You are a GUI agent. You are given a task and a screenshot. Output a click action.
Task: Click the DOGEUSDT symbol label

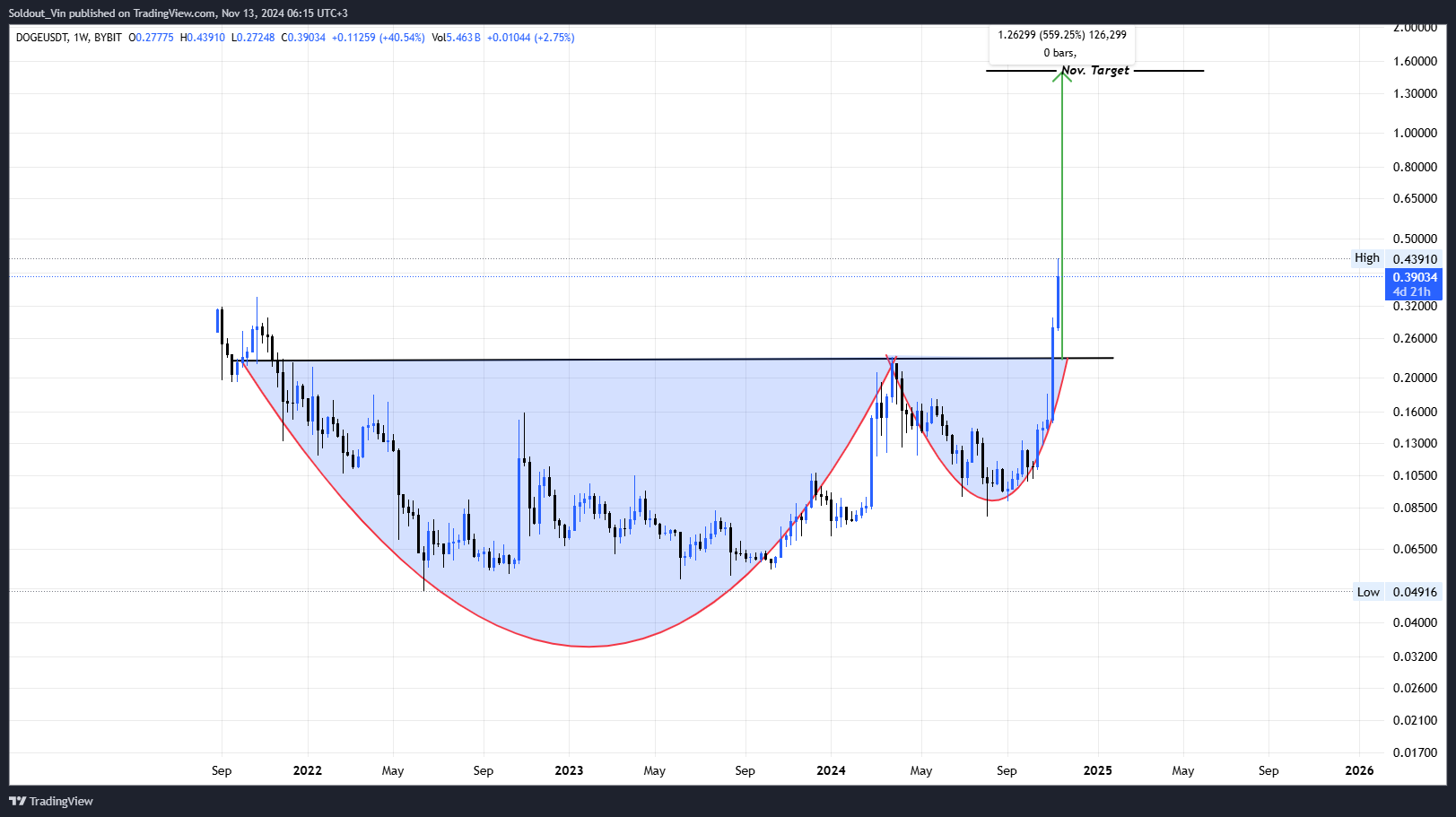tap(42, 38)
